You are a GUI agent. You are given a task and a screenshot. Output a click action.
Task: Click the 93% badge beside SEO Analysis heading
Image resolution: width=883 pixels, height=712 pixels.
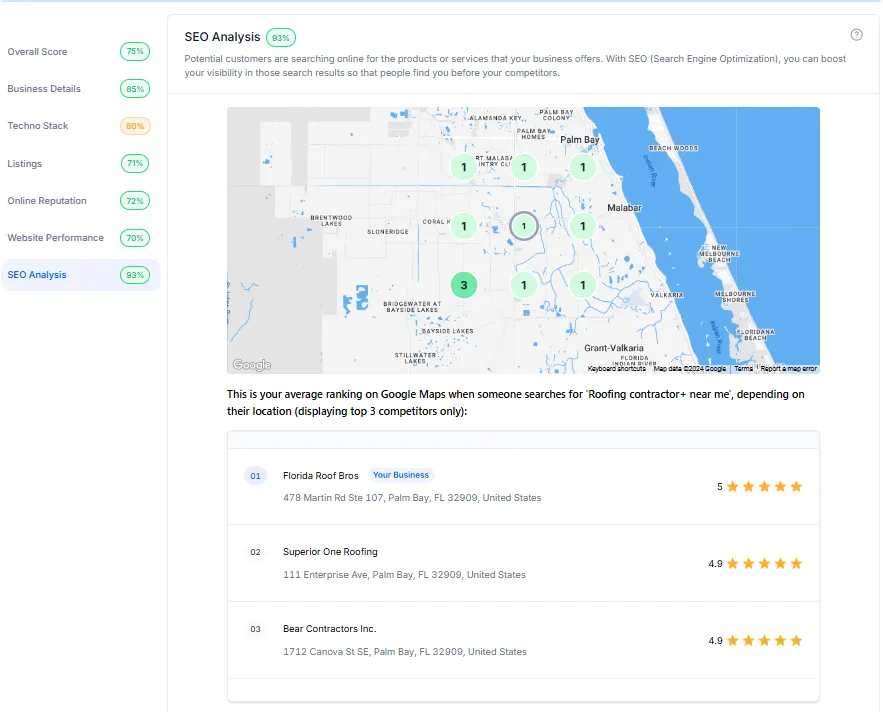click(x=280, y=38)
